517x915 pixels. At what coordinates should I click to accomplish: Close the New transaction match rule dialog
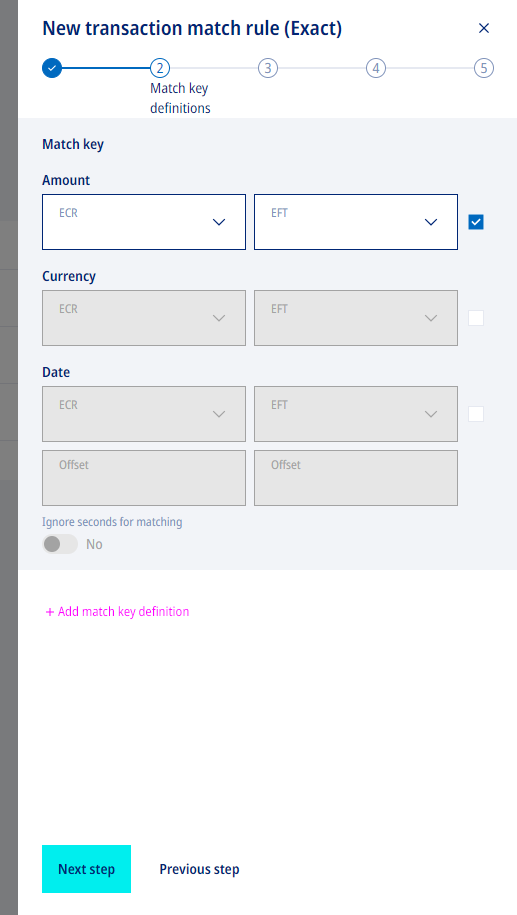484,28
